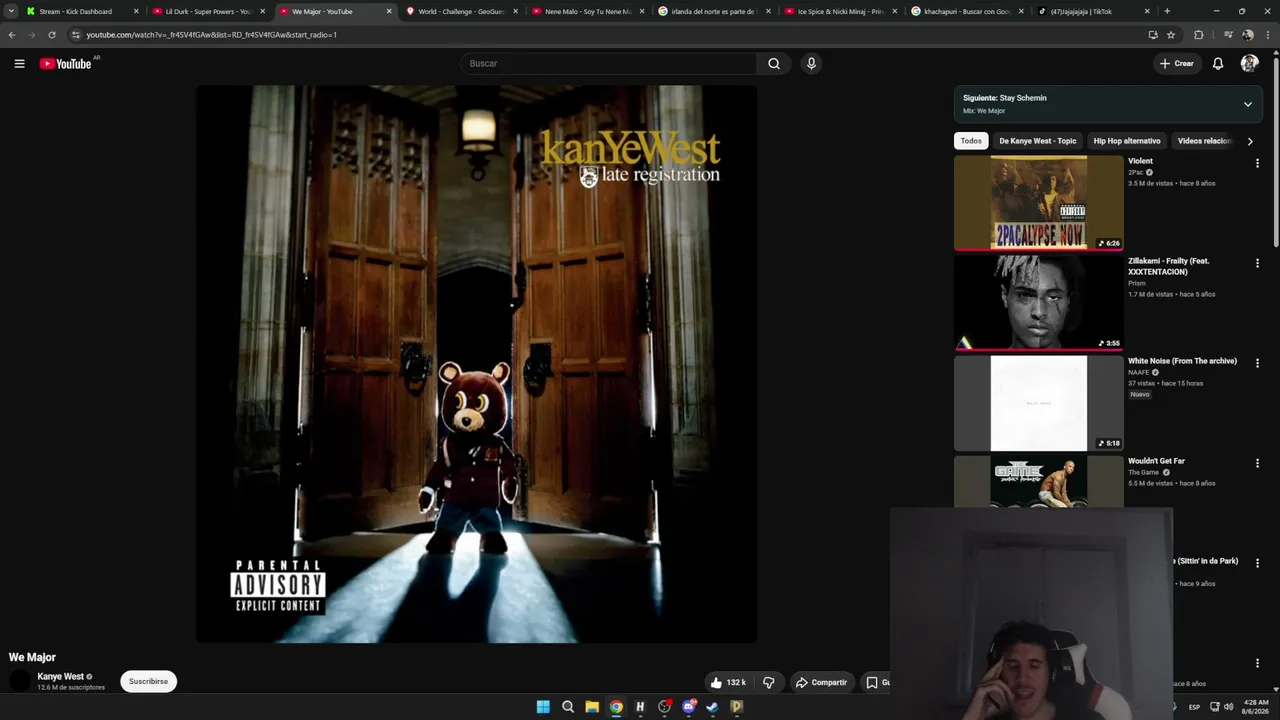1280x720 pixels.
Task: Open the Windows Start menu
Action: tap(543, 707)
